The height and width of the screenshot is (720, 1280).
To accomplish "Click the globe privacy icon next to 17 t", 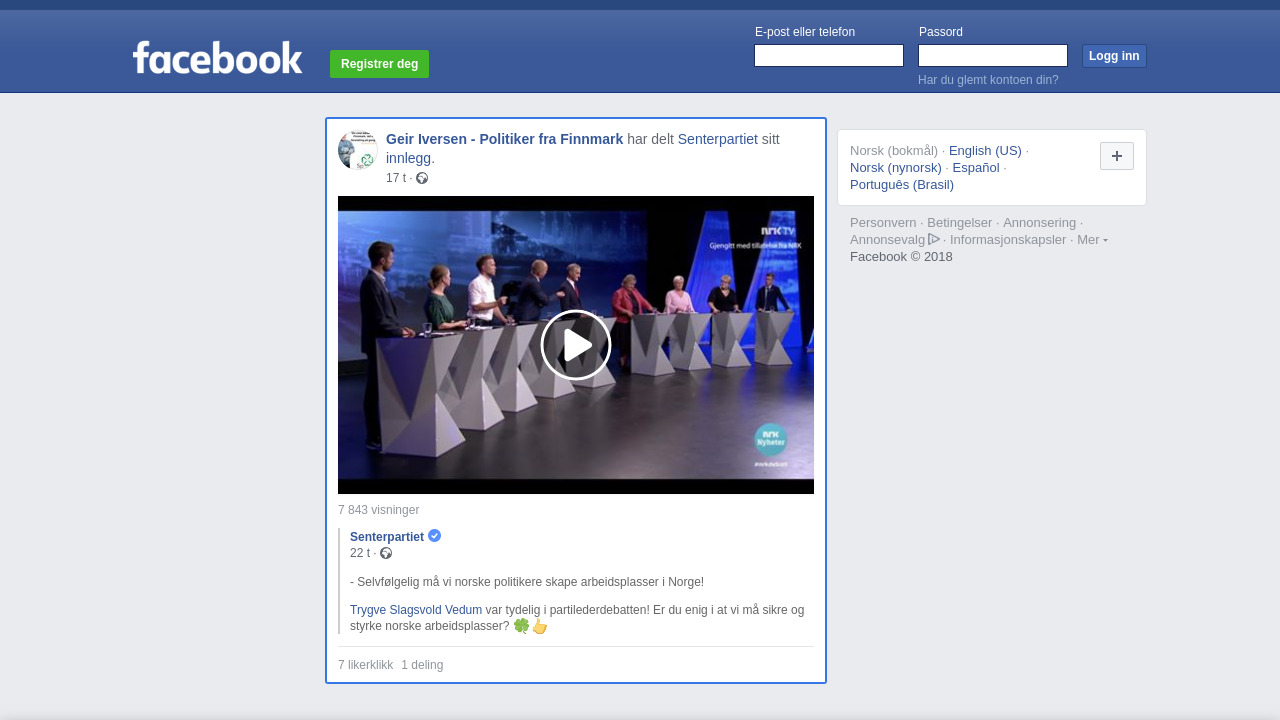I will (422, 178).
